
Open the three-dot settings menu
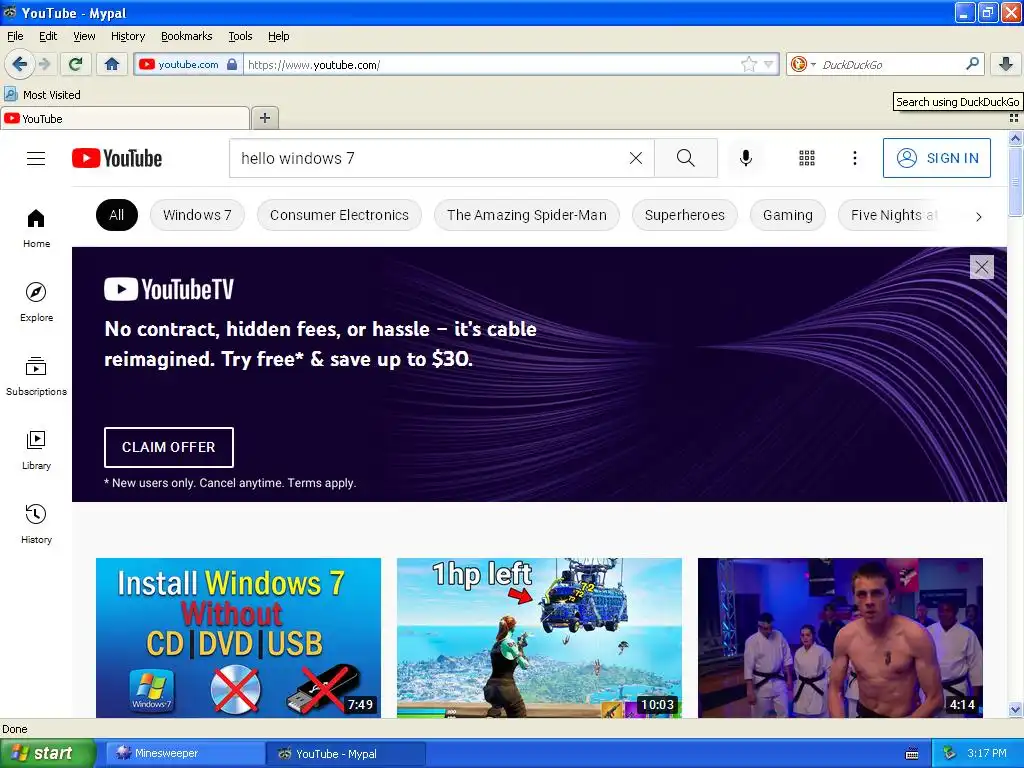coord(854,158)
